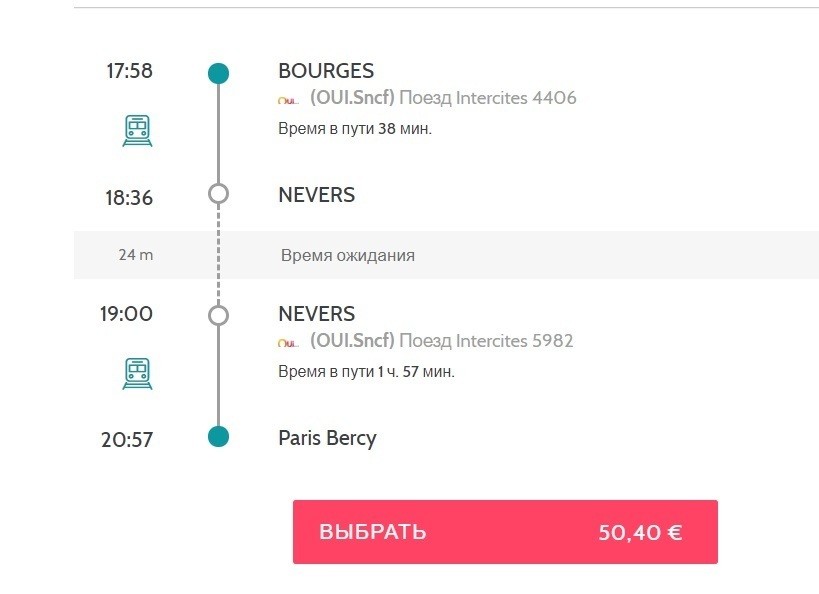819x594 pixels.
Task: Click the OUI.Sncf logo beside Intercites 4406
Action: pos(288,99)
